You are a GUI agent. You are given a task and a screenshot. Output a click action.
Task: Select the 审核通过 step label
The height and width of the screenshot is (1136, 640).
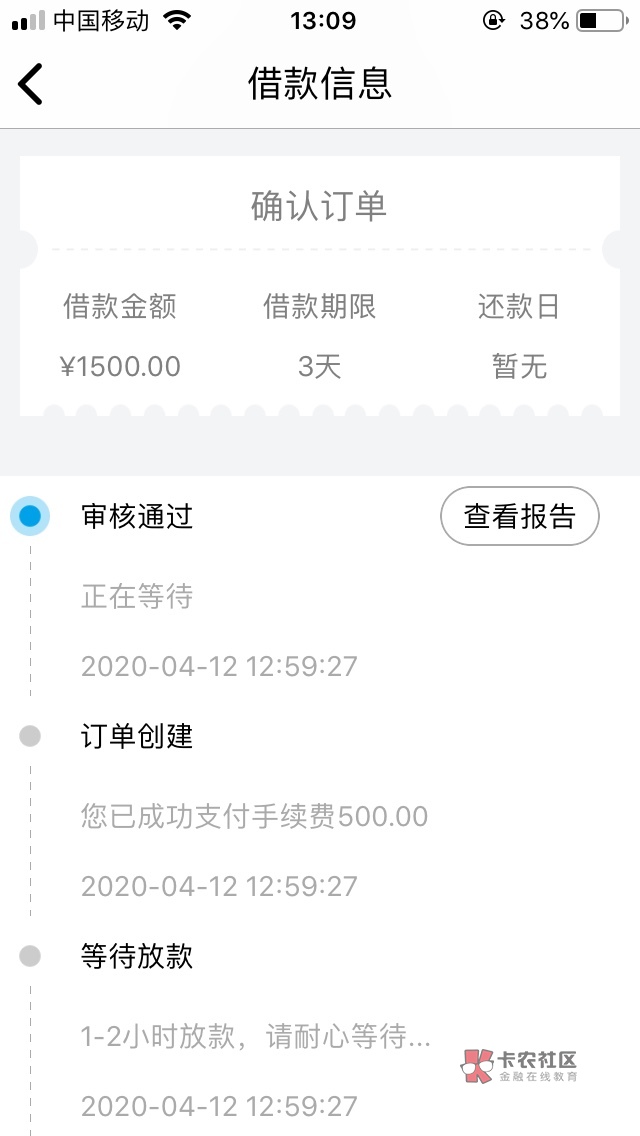click(137, 517)
